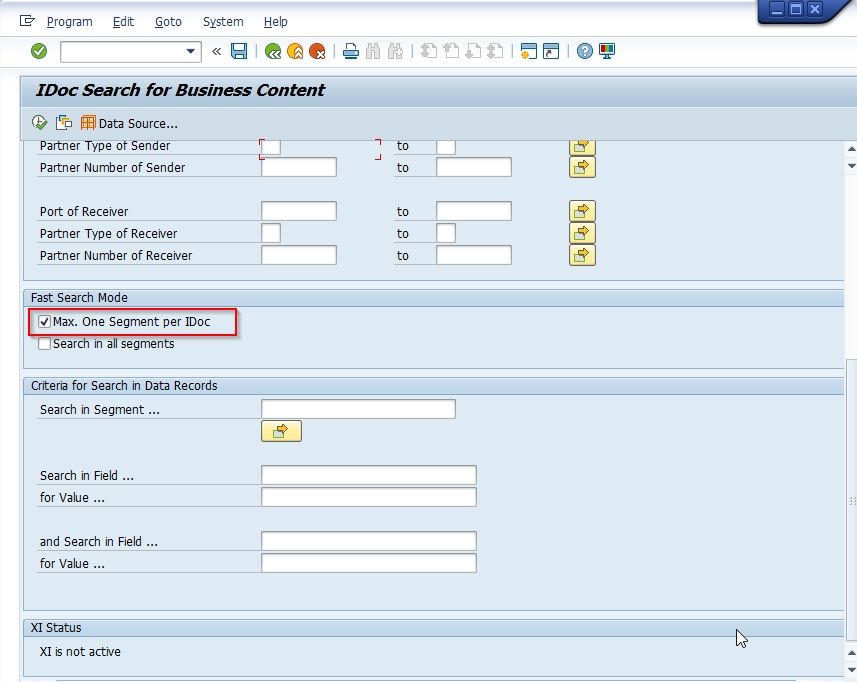The width and height of the screenshot is (857, 682).
Task: Open the Help menu
Action: click(275, 21)
